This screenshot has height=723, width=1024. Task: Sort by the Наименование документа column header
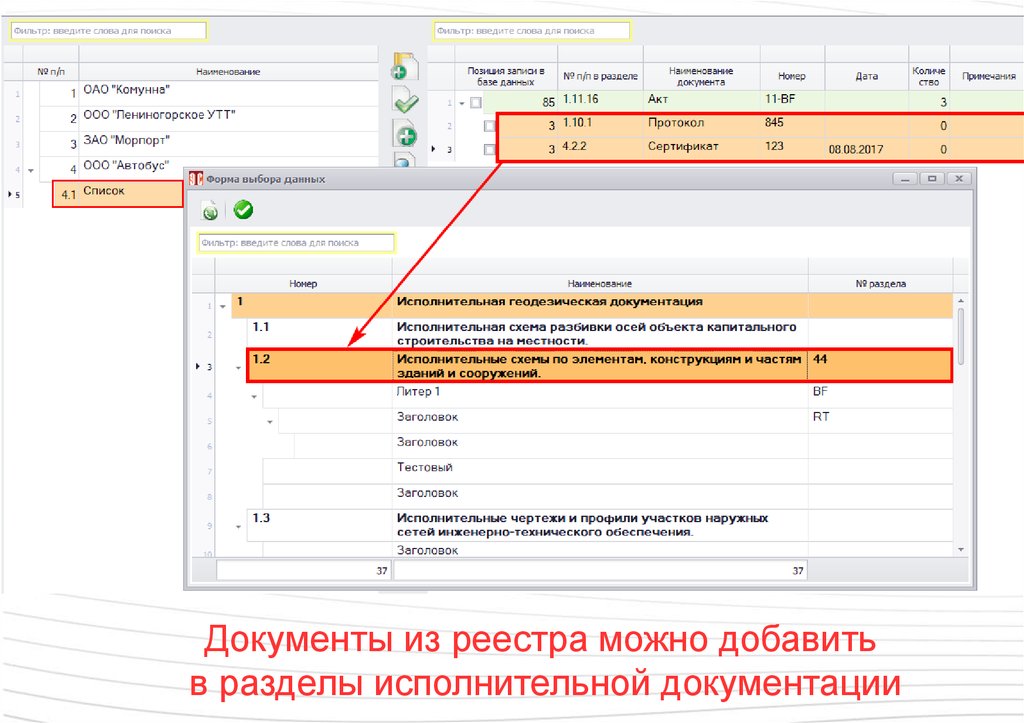(701, 76)
